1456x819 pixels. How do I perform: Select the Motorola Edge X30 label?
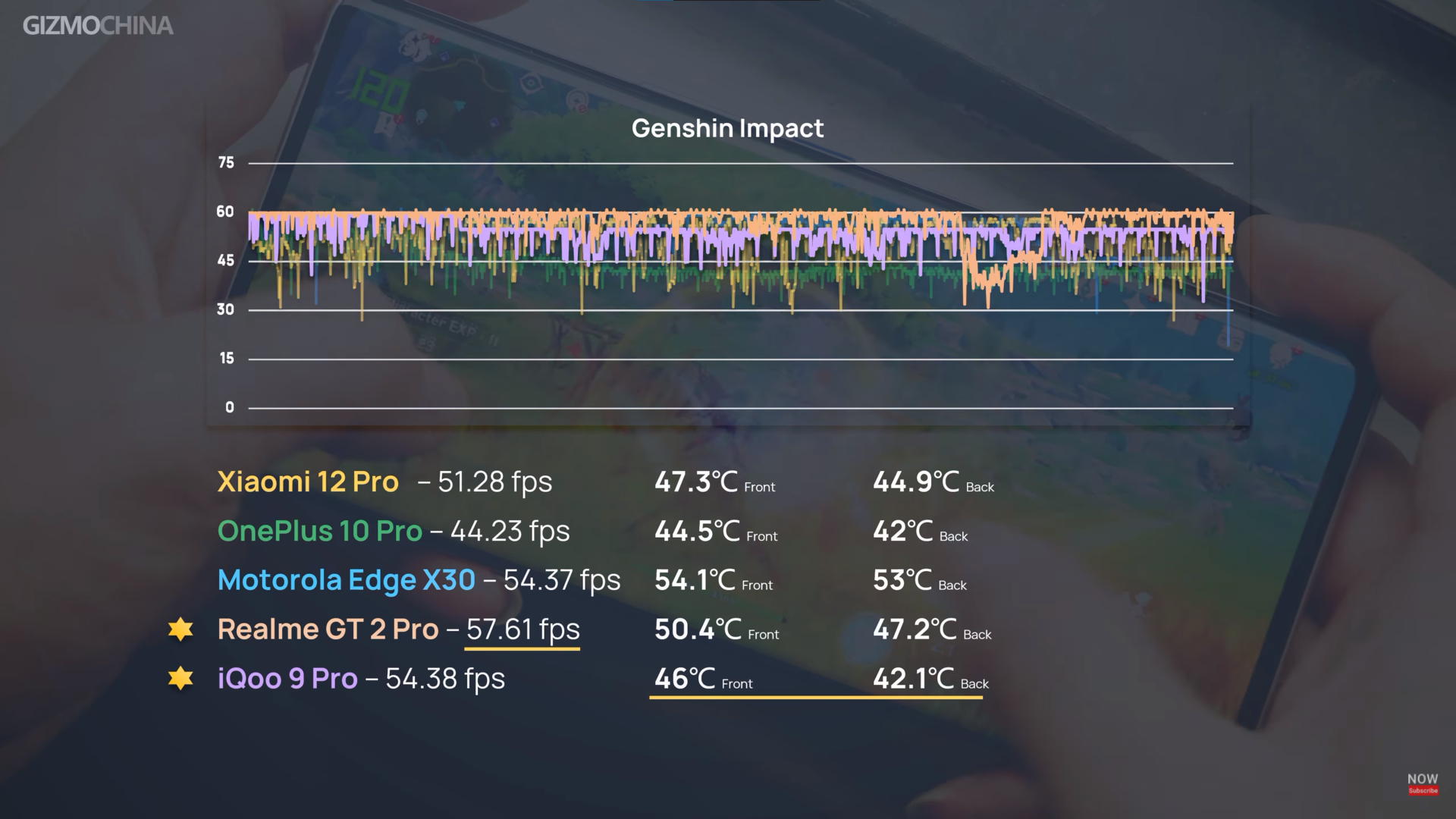(x=347, y=580)
